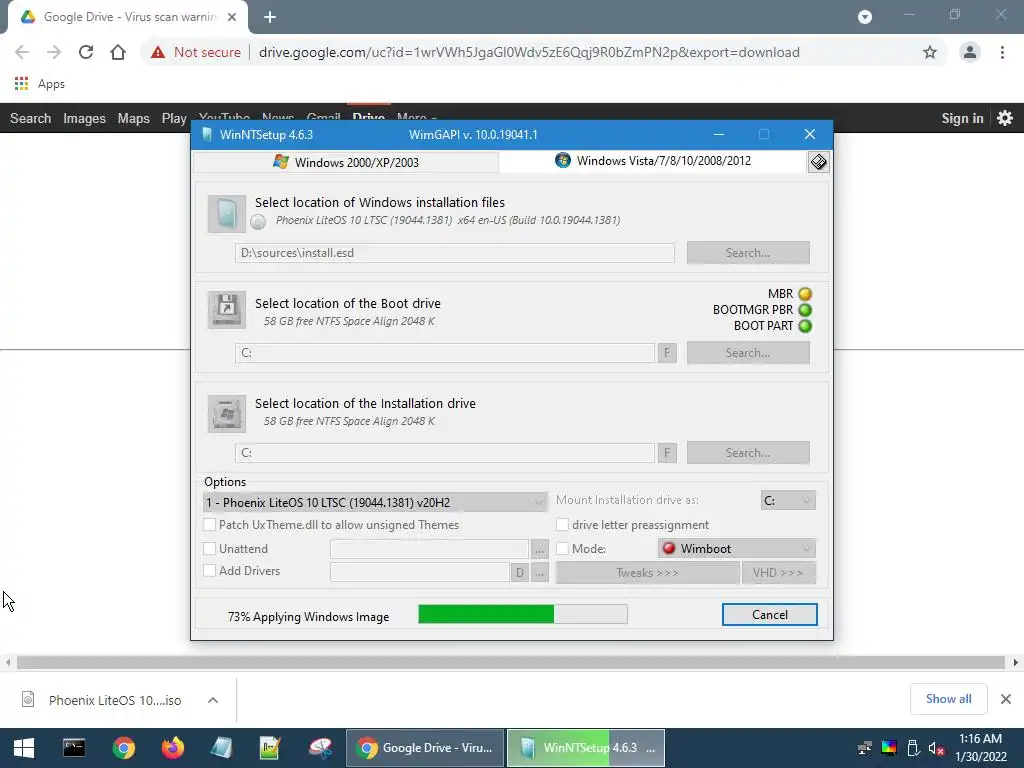Click the green BOOT PART status indicator
Image resolution: width=1024 pixels, height=768 pixels.
coord(805,326)
